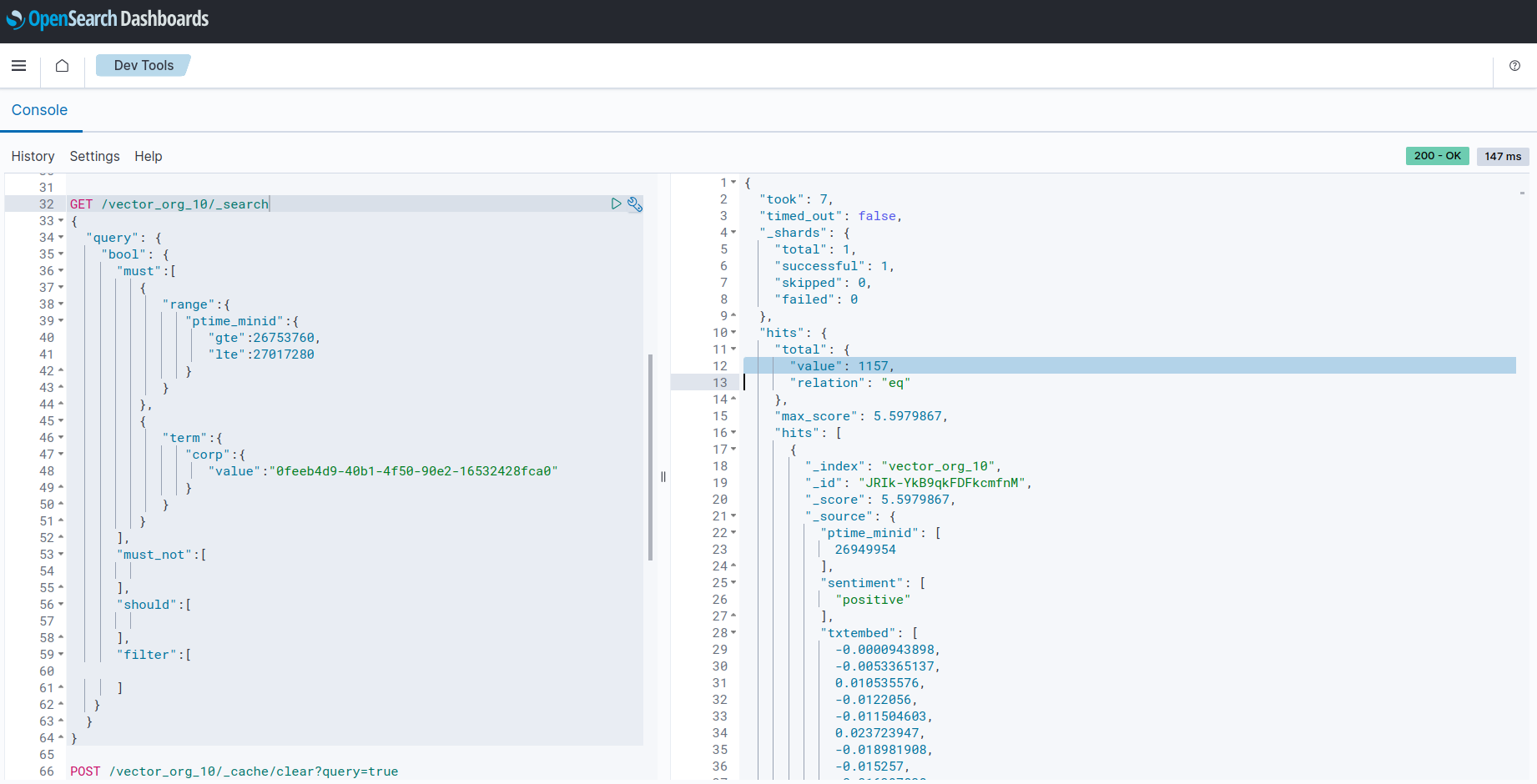Click the "relation": "eq" response line

point(849,383)
